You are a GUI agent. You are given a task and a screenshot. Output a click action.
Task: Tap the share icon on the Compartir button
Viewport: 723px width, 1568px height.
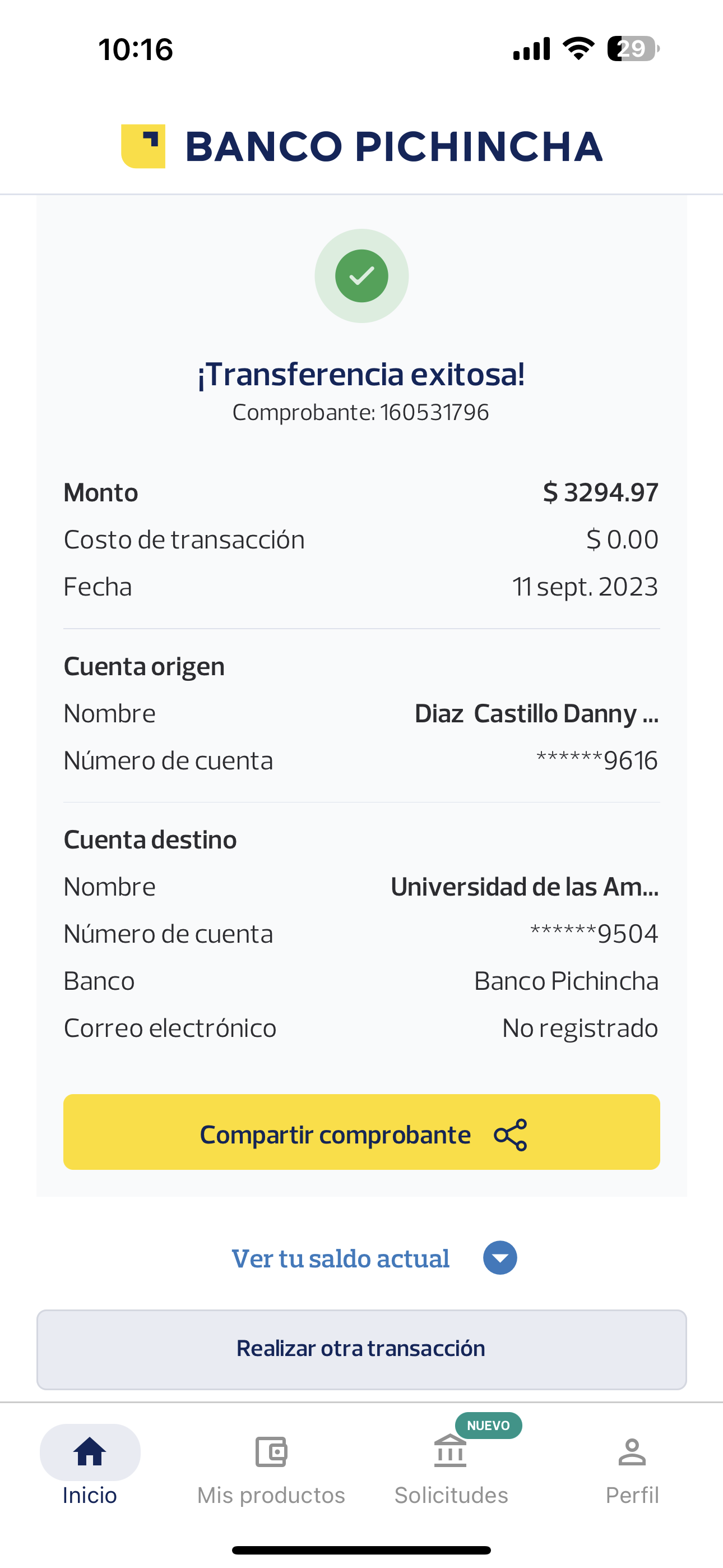[510, 1135]
